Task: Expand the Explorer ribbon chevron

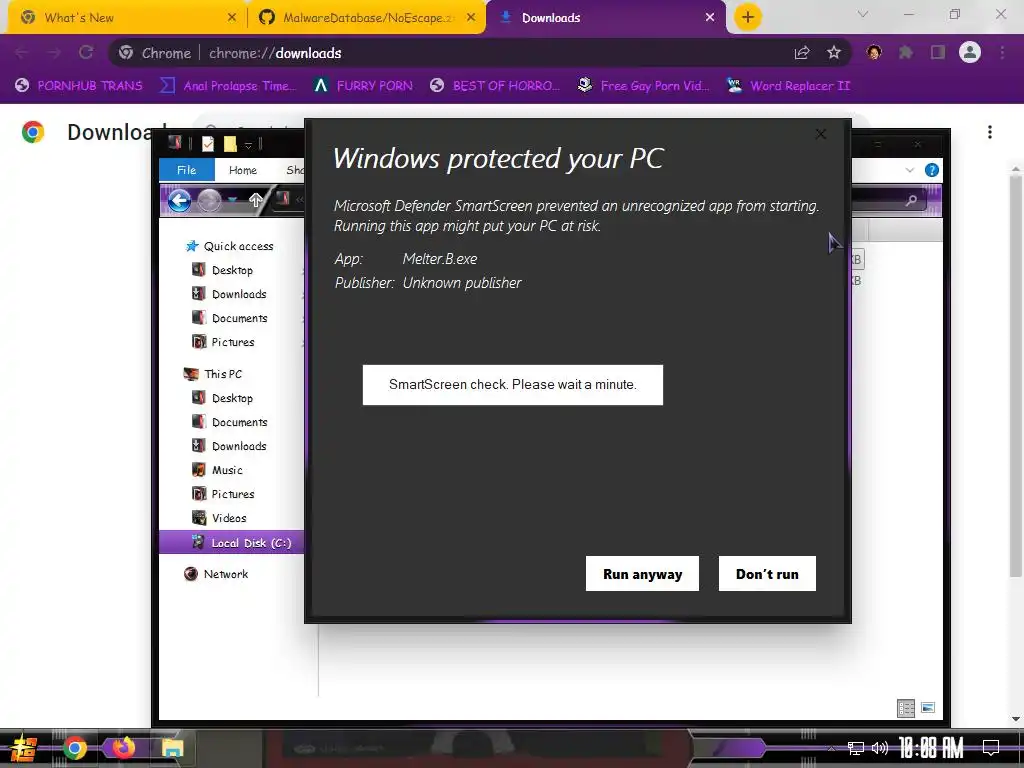Action: click(910, 170)
